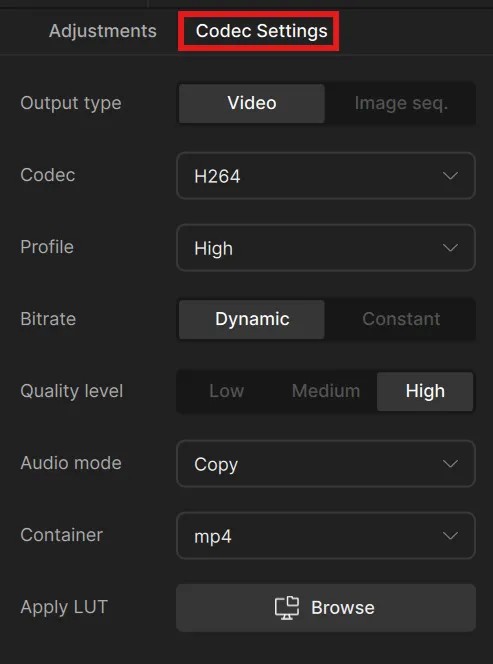Click the chevron arrow in Container field

(450, 536)
